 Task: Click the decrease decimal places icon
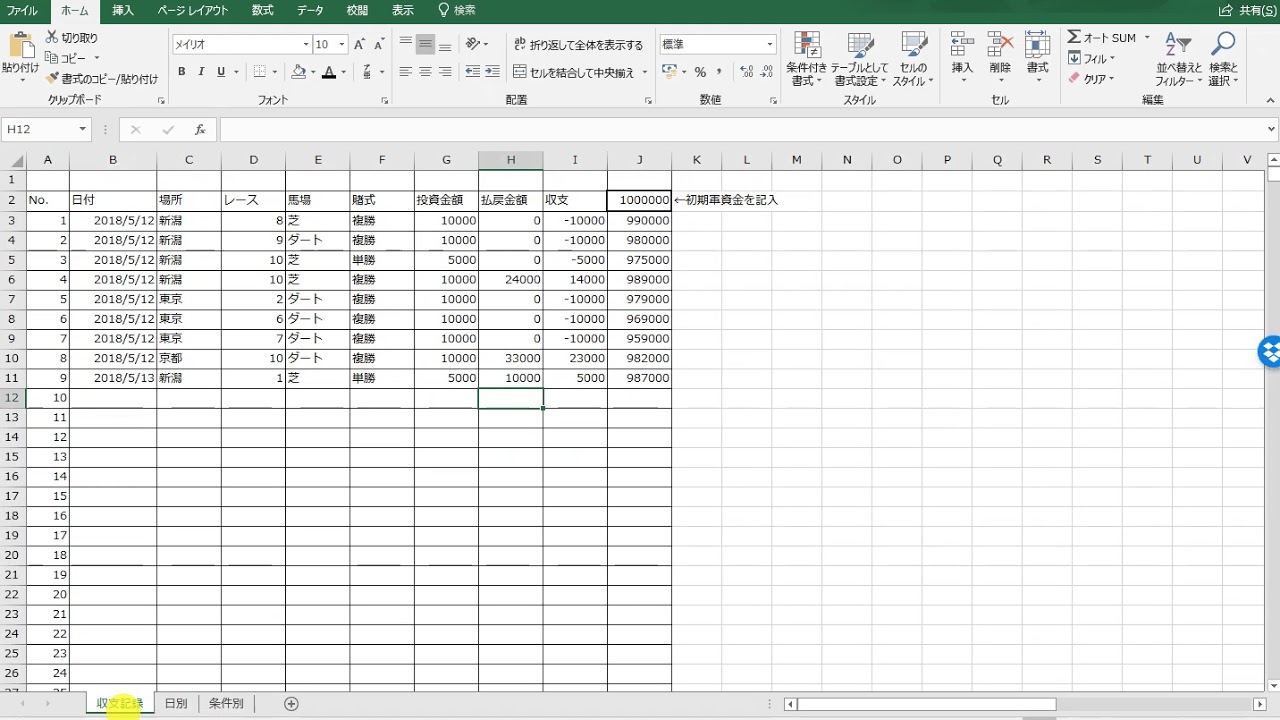[767, 72]
